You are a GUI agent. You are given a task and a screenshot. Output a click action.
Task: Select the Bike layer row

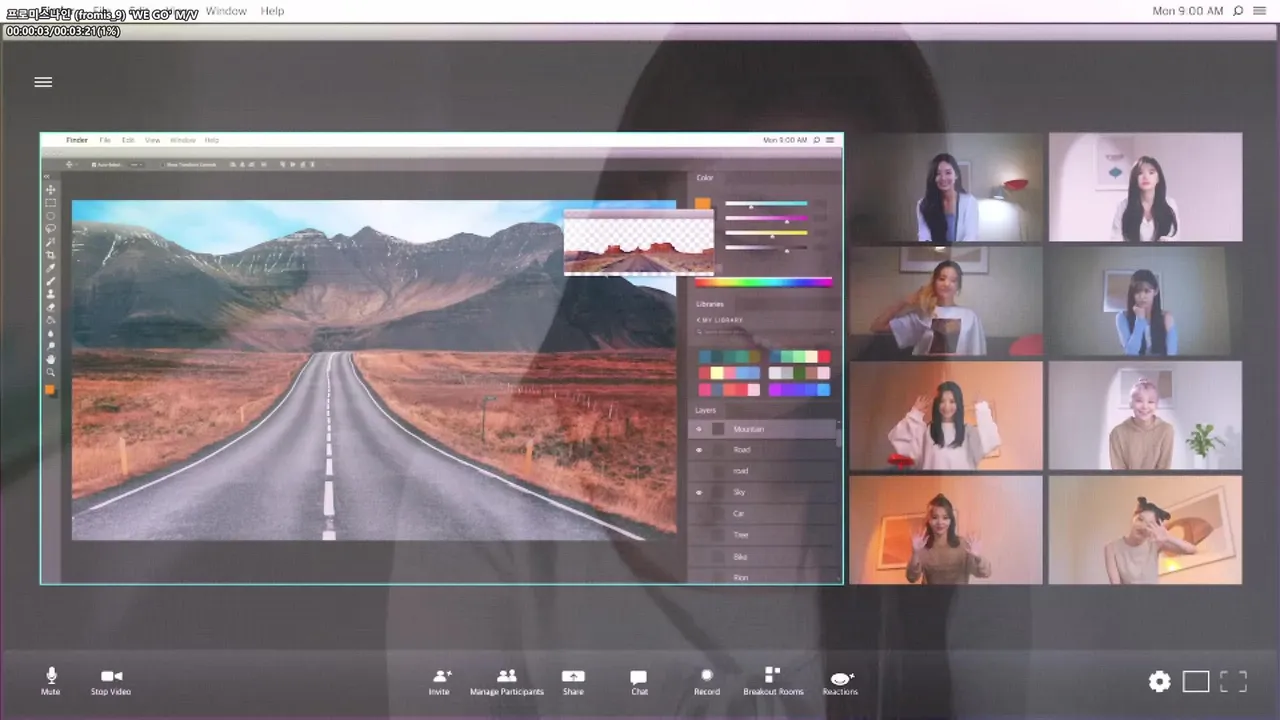tap(764, 556)
